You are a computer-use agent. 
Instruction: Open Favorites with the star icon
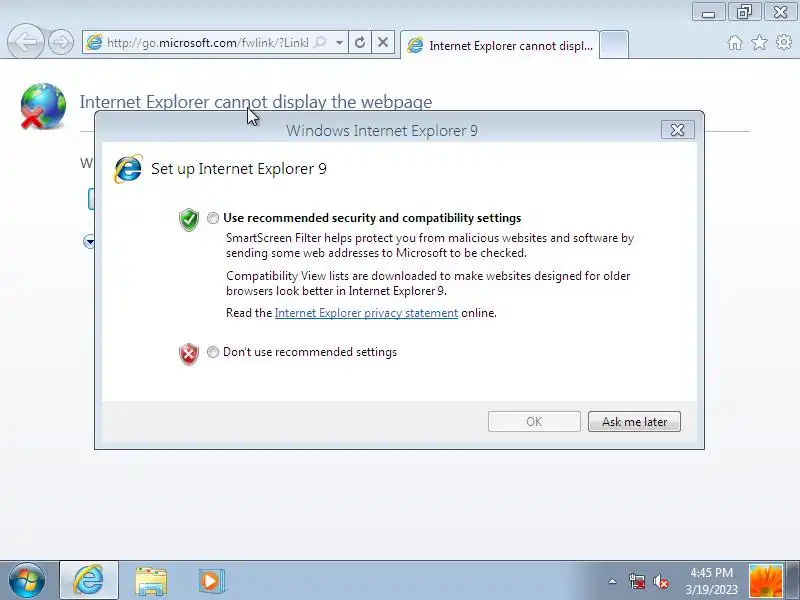[759, 42]
